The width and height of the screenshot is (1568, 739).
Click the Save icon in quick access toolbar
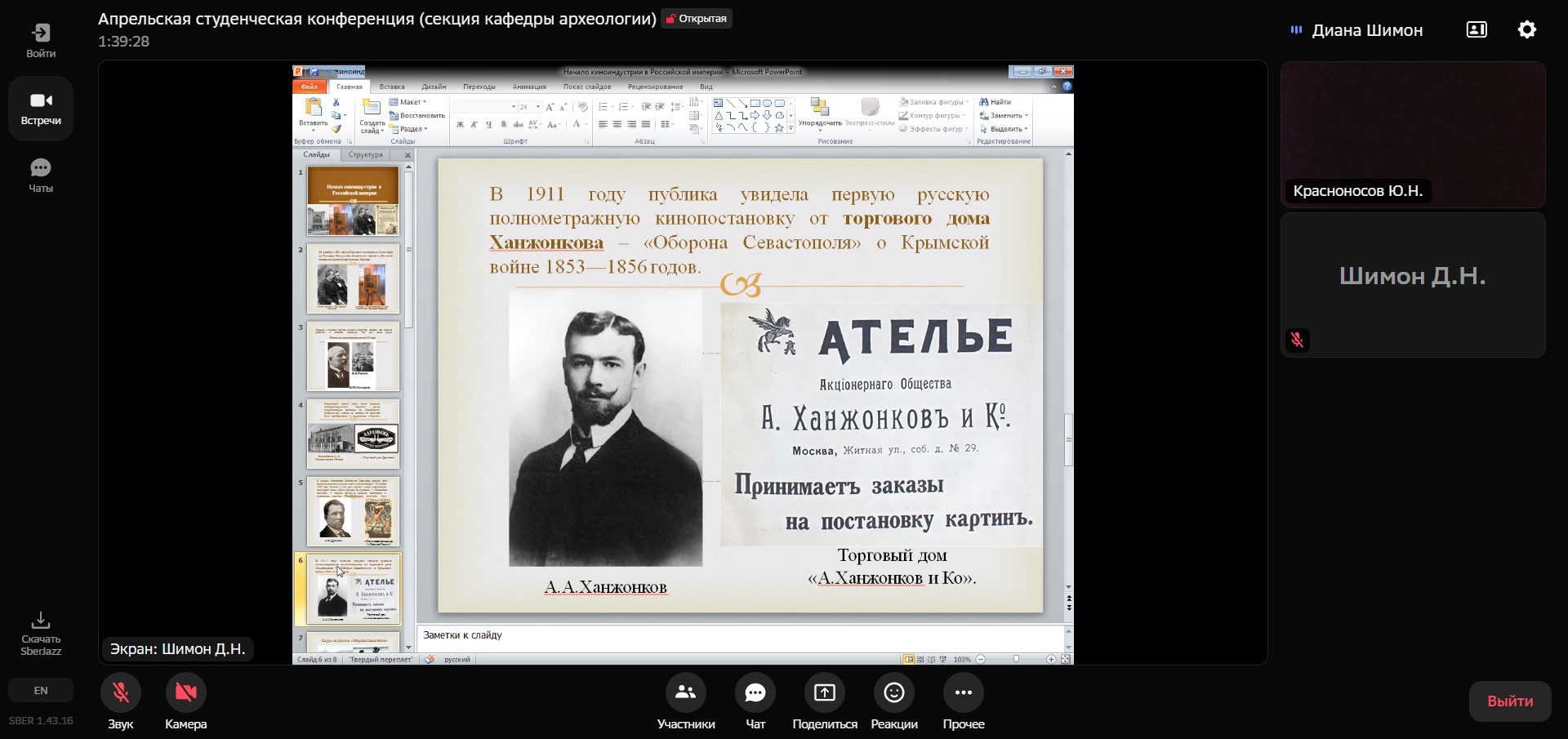click(x=315, y=72)
